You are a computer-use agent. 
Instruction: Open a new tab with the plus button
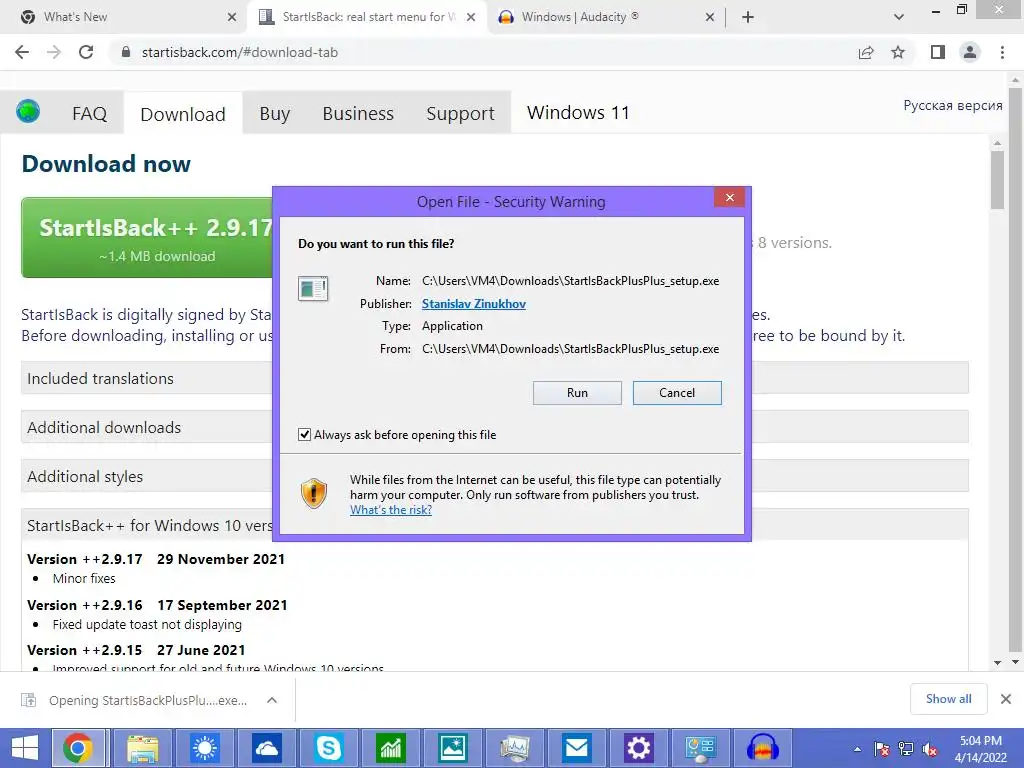coord(748,17)
